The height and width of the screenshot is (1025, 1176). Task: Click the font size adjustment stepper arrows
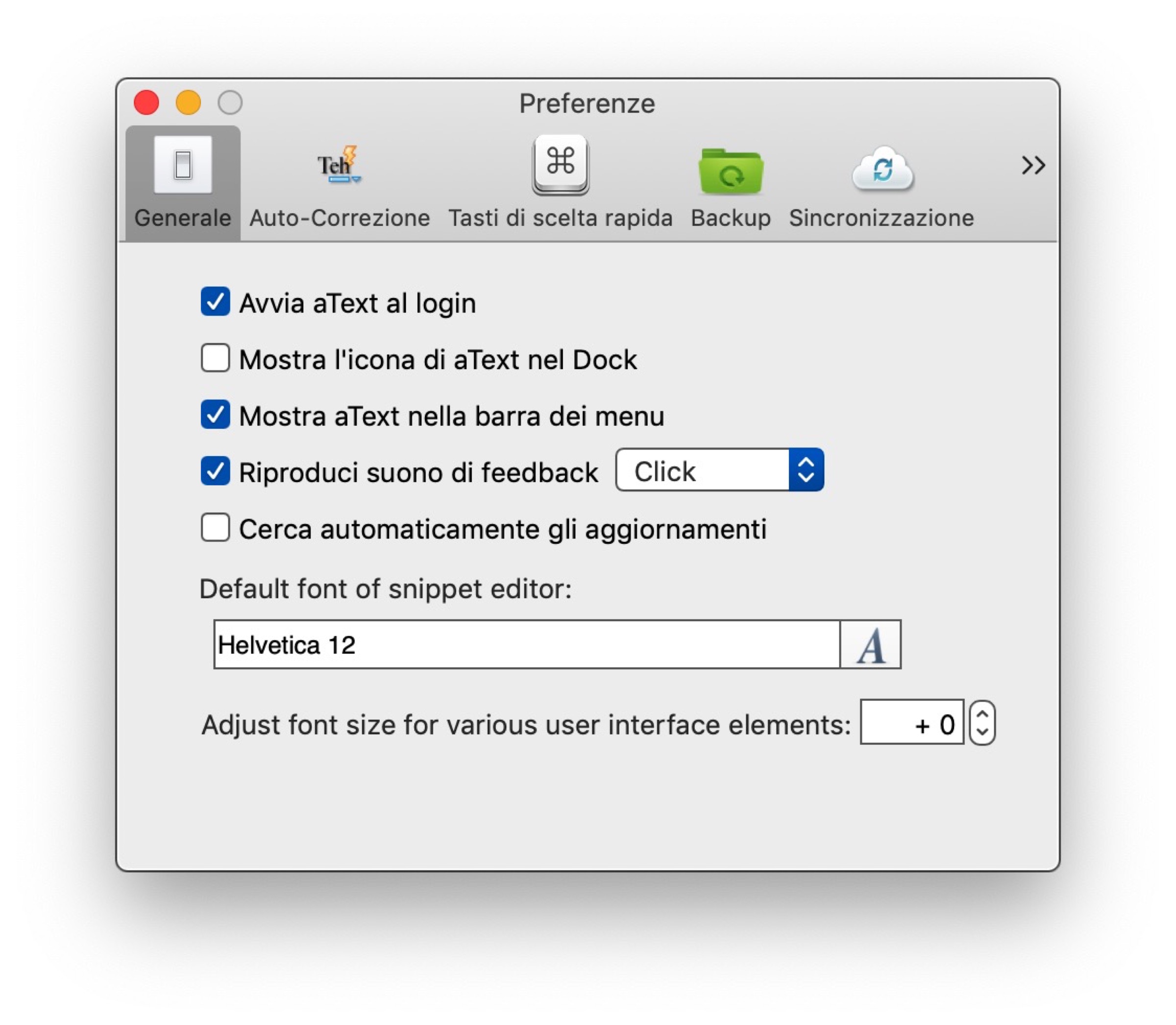982,723
